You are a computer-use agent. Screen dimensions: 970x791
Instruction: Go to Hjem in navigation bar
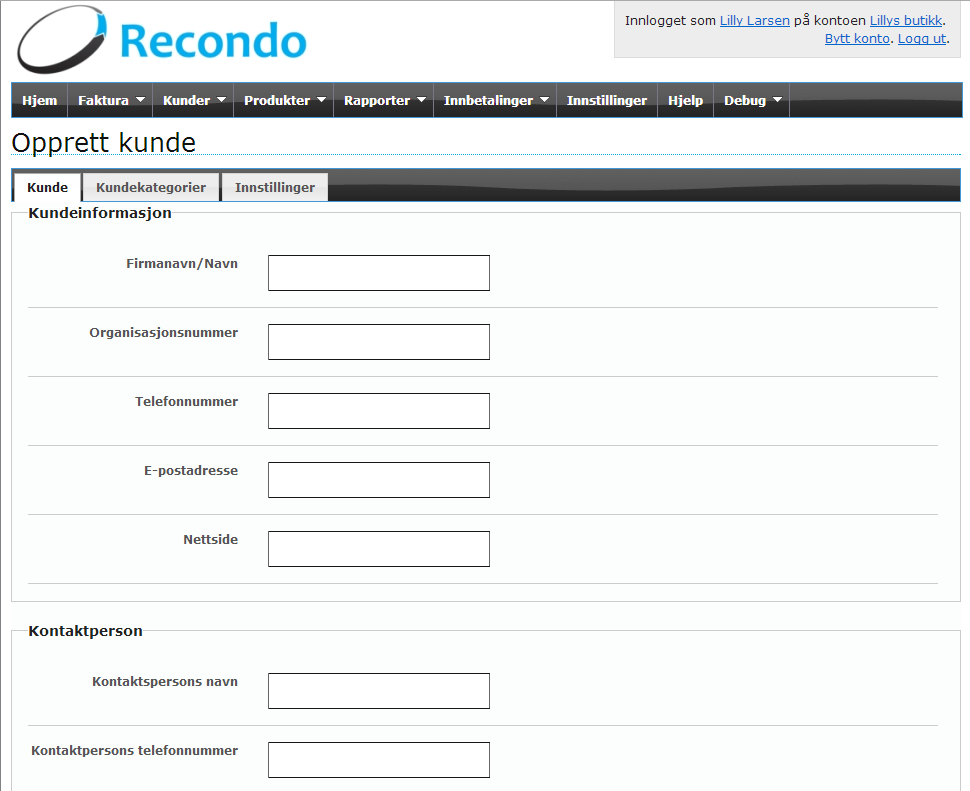[40, 101]
